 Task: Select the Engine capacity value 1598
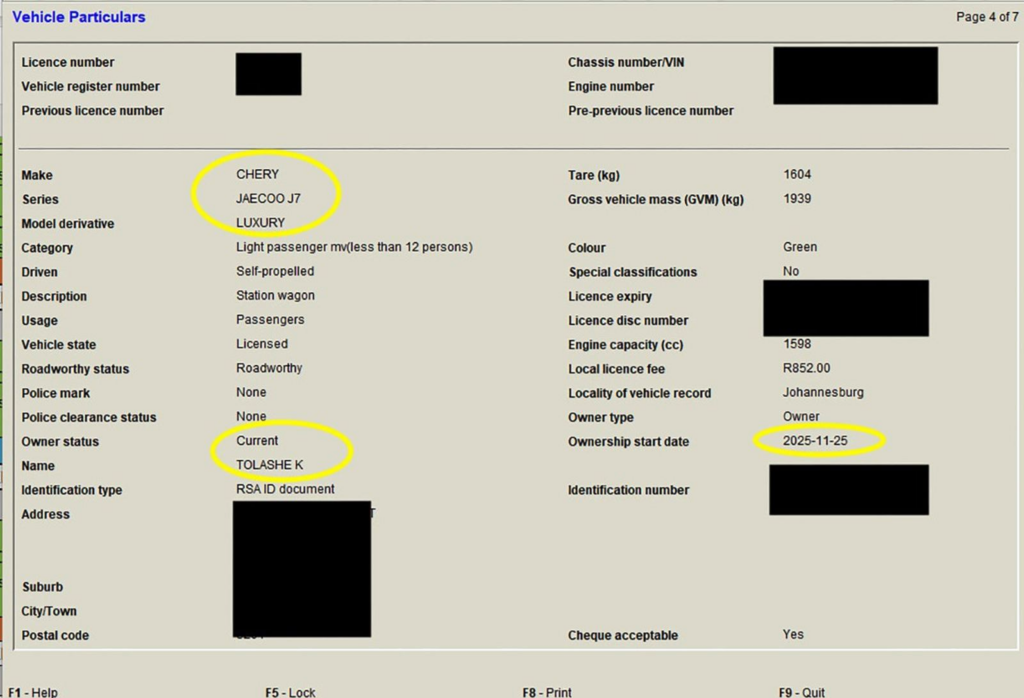tap(797, 345)
